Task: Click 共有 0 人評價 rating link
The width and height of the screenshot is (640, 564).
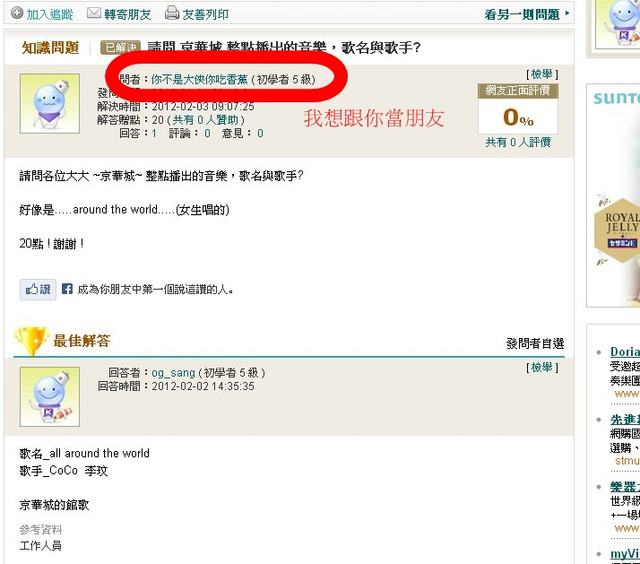Action: coord(518,142)
